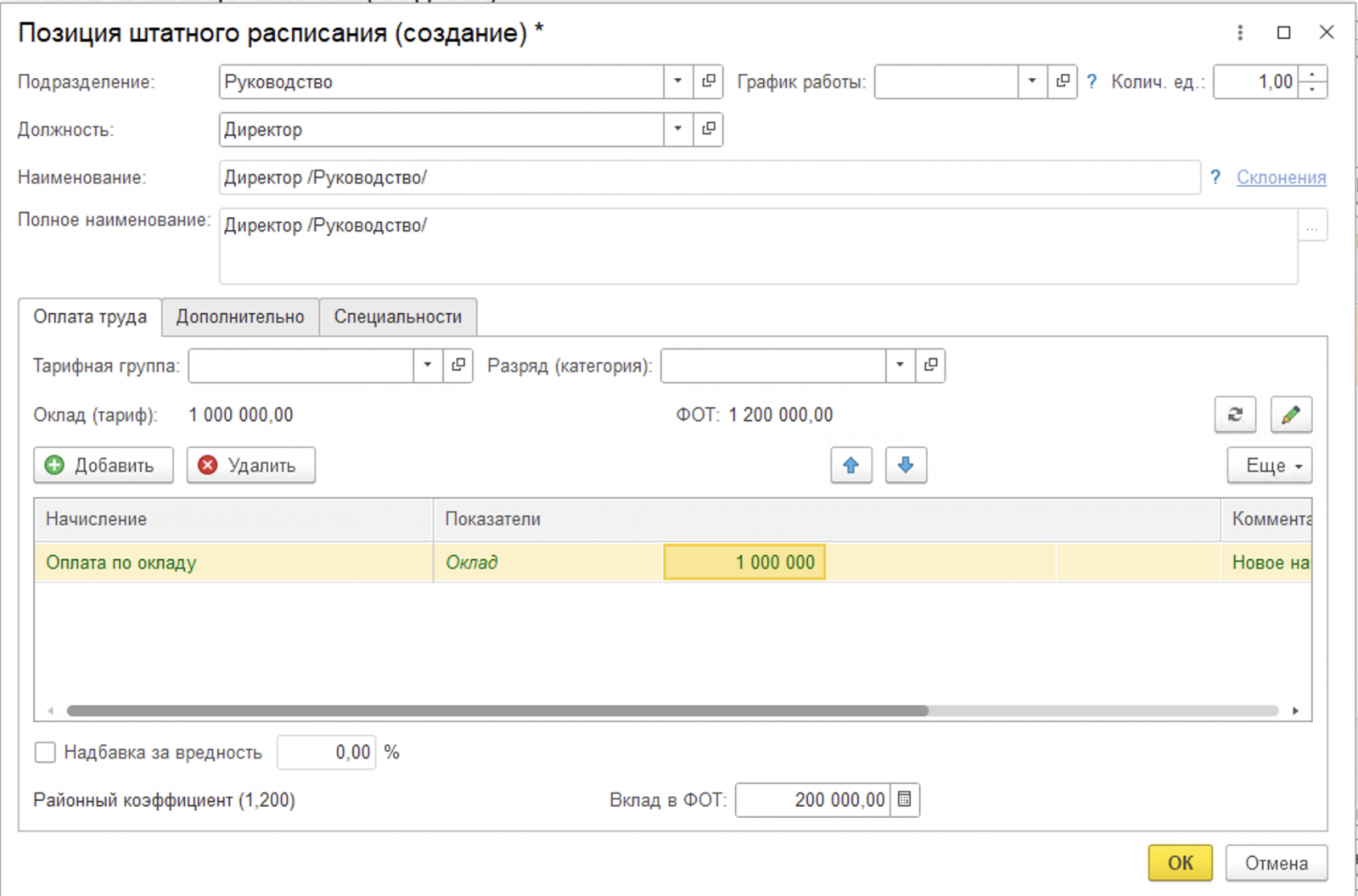Move accrual row down with blue arrow
Viewport: 1358px width, 896px height.
906,465
